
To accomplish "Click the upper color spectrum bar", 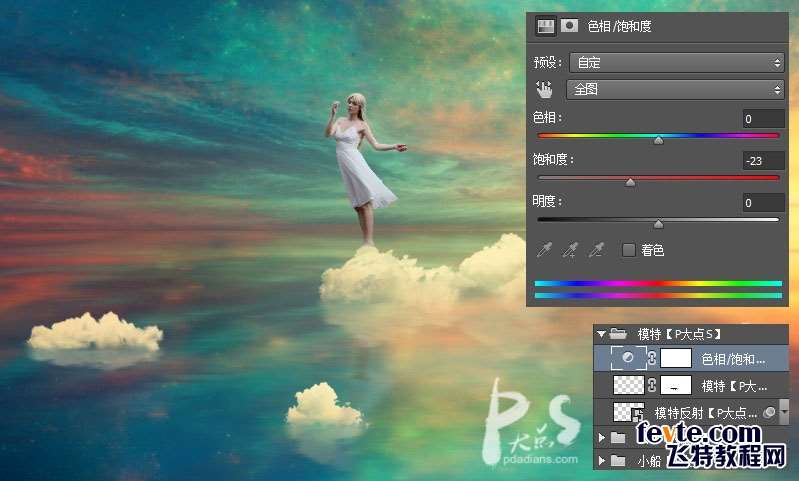I will (658, 284).
